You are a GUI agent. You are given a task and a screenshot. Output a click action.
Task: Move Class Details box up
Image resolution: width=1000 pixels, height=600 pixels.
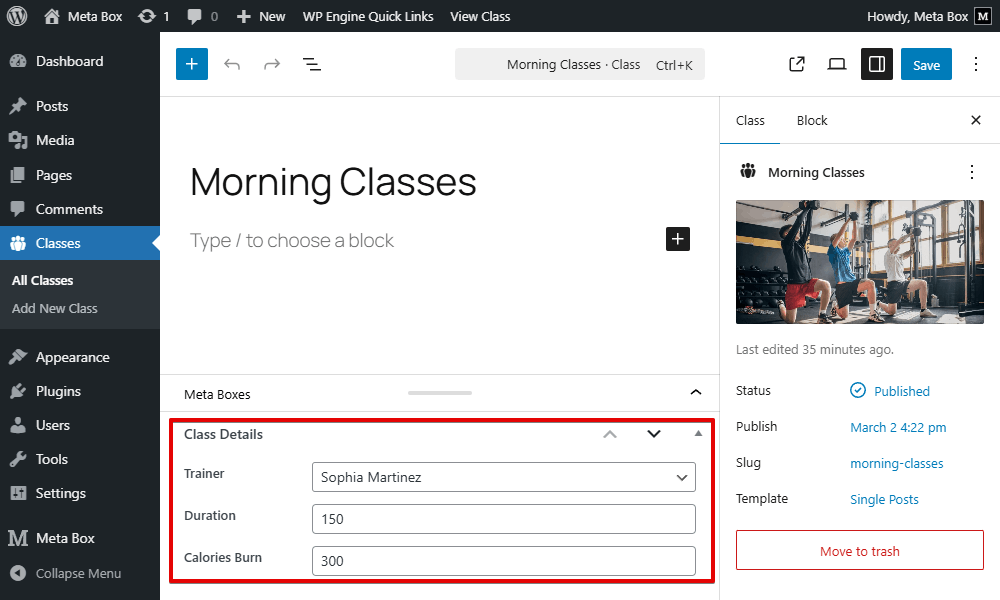tap(610, 434)
